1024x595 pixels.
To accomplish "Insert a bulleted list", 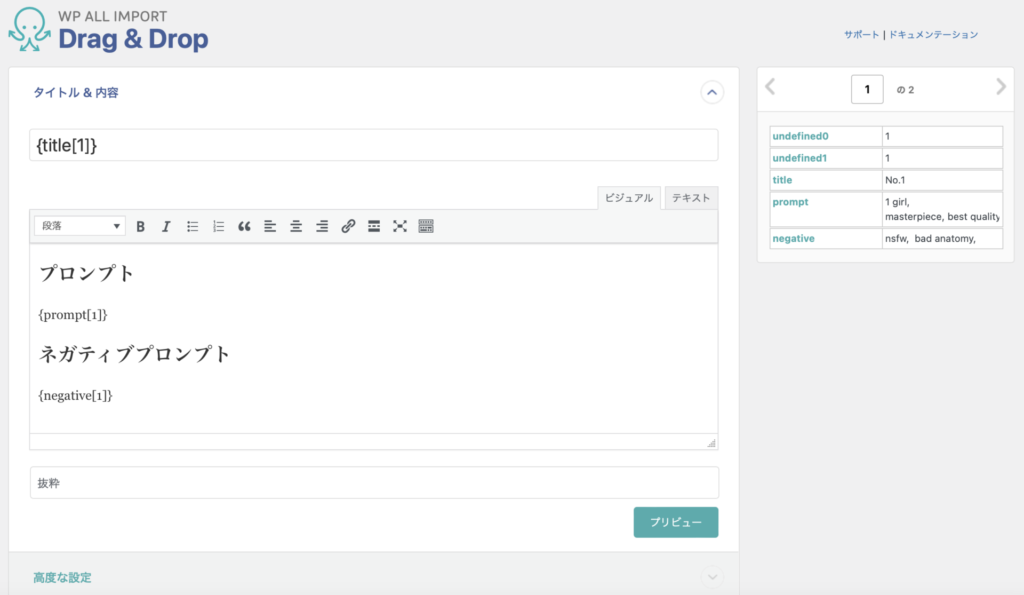I will (x=193, y=226).
